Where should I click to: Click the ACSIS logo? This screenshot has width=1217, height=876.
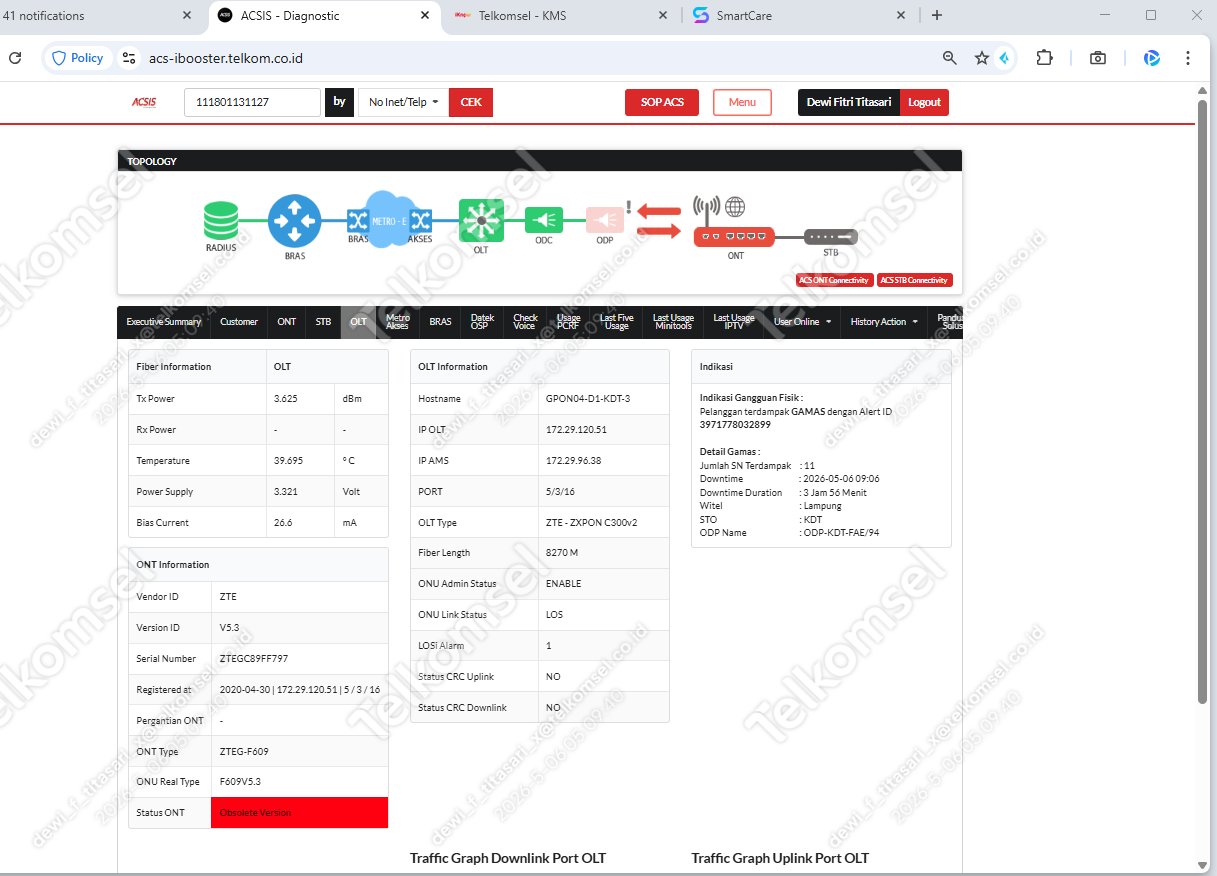[x=144, y=102]
